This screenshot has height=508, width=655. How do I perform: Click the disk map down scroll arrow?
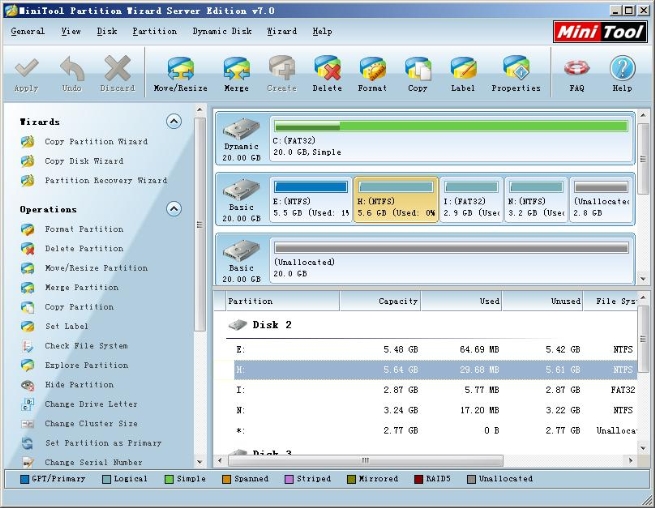[x=643, y=279]
